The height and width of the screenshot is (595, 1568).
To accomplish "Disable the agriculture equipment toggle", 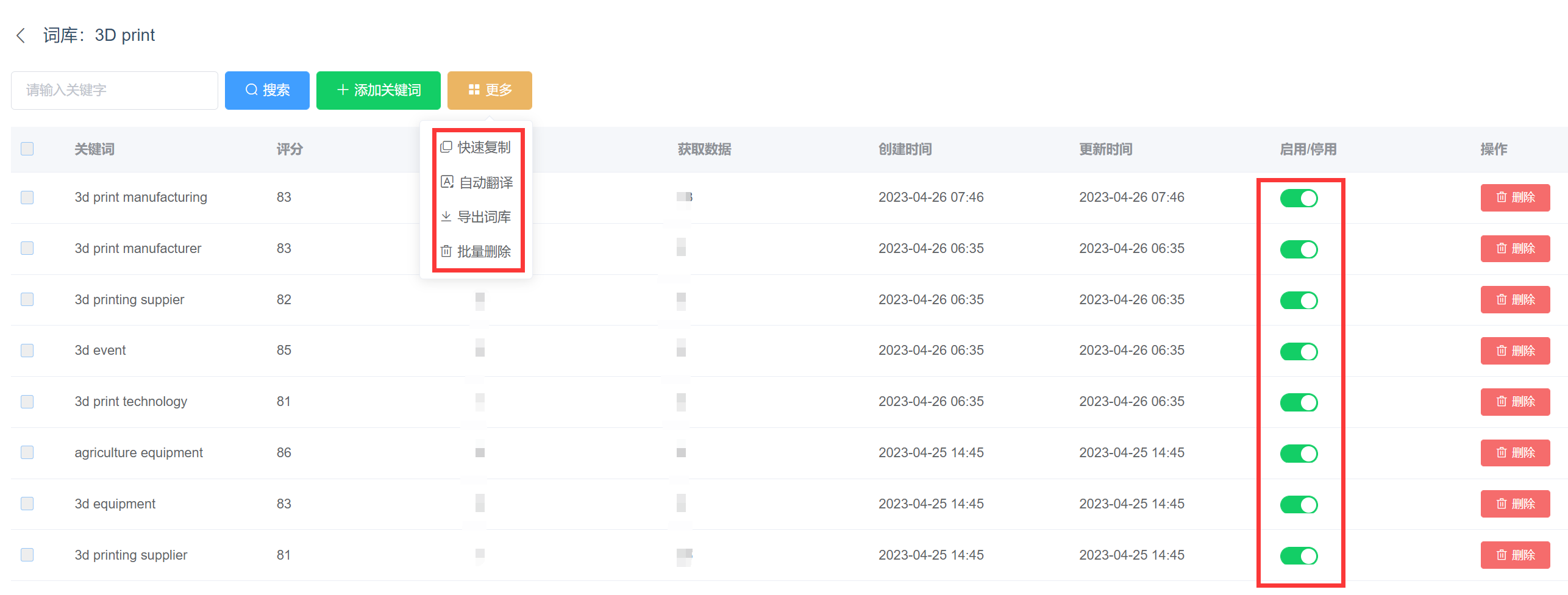I will pyautogui.click(x=1299, y=454).
